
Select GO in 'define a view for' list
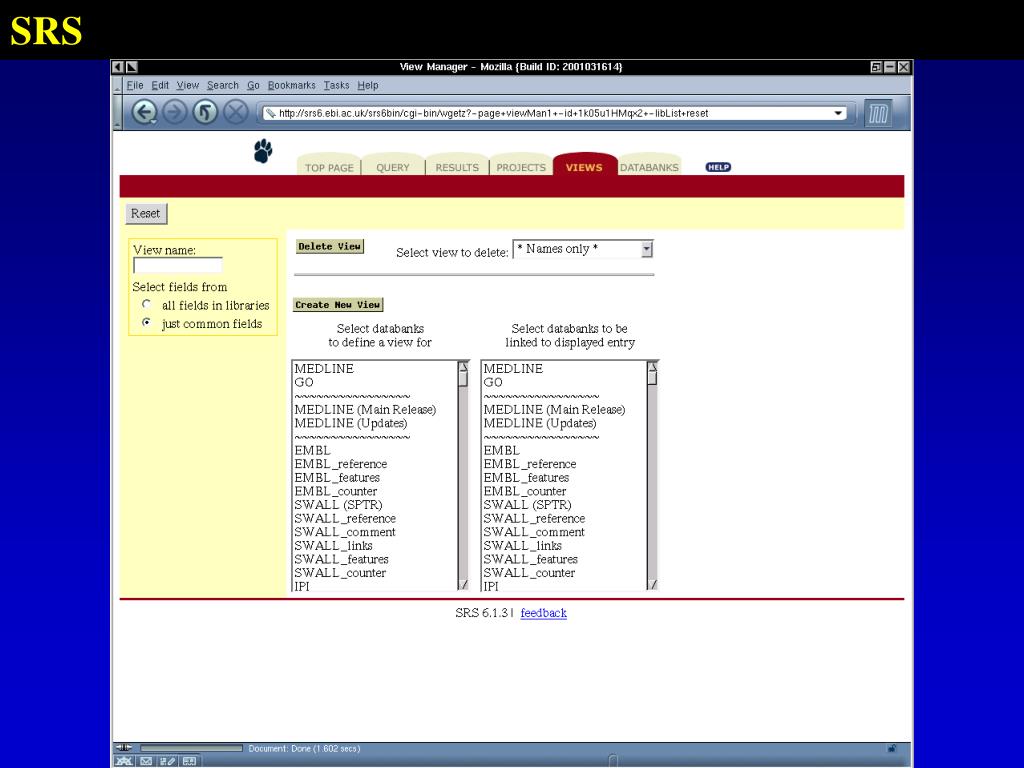click(374, 383)
